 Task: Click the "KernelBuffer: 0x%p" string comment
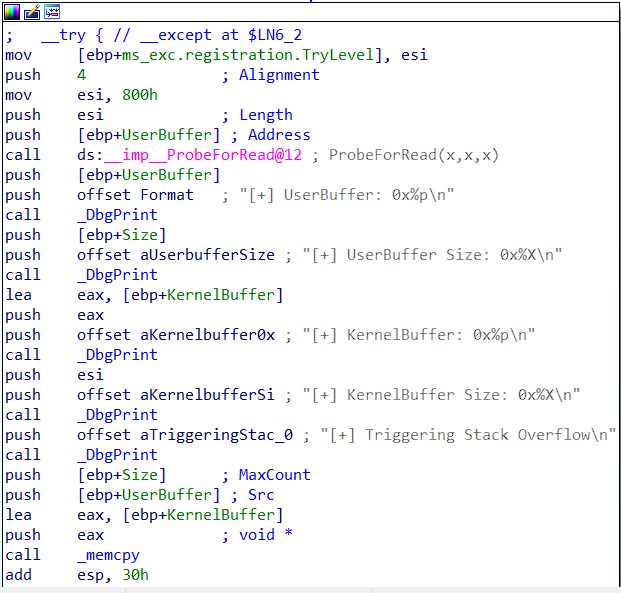coord(419,335)
